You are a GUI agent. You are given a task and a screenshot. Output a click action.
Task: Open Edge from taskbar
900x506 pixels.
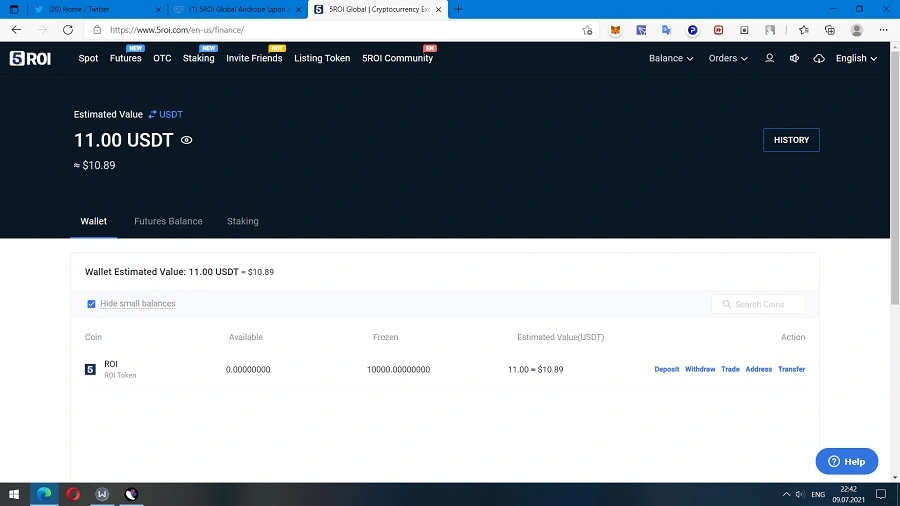[x=44, y=494]
